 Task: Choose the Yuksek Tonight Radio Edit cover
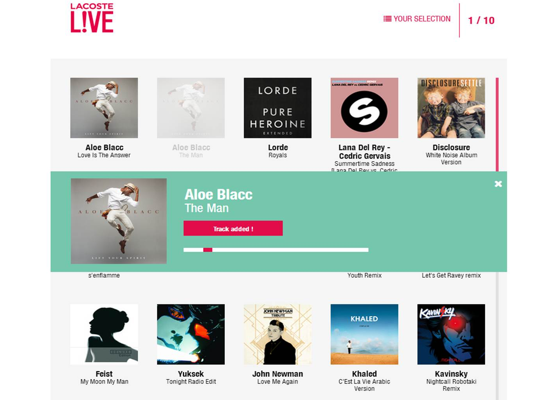click(191, 334)
